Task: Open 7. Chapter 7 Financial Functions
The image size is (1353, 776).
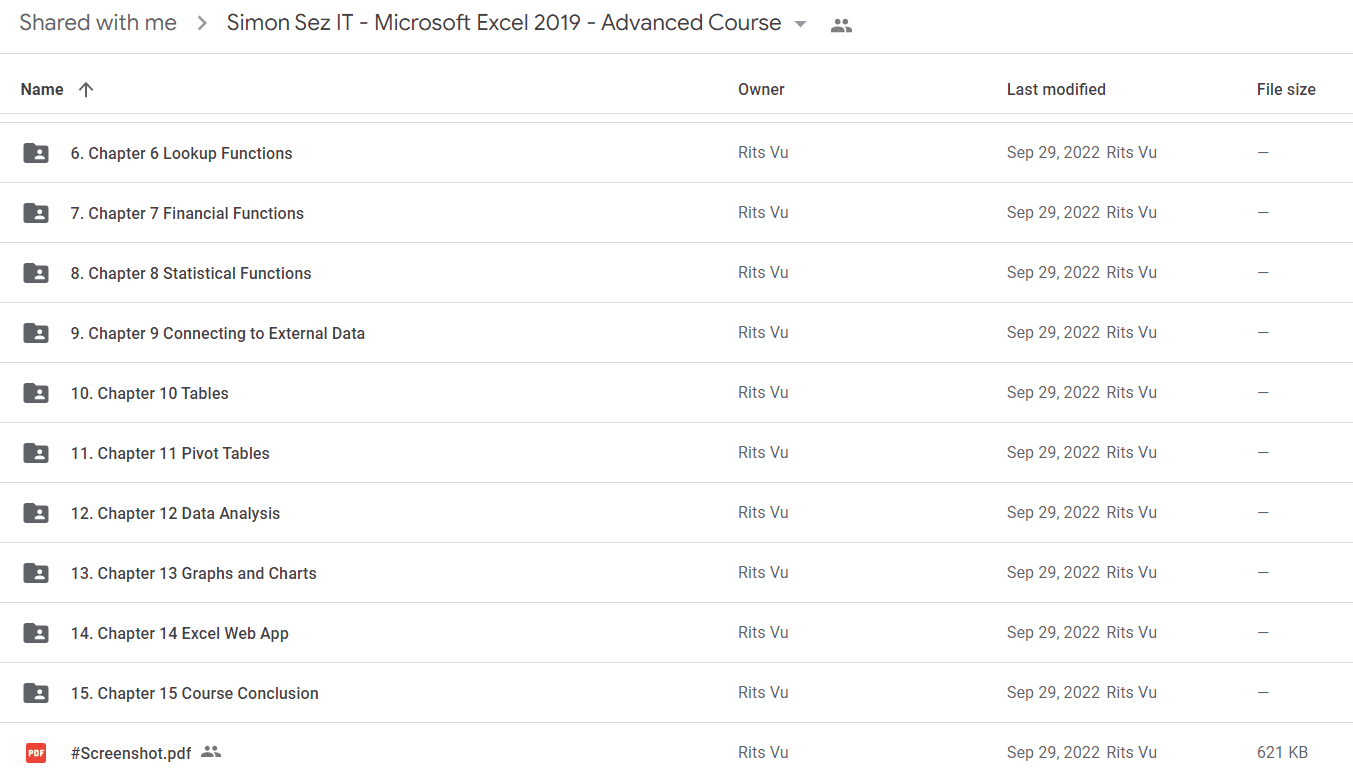Action: point(187,214)
